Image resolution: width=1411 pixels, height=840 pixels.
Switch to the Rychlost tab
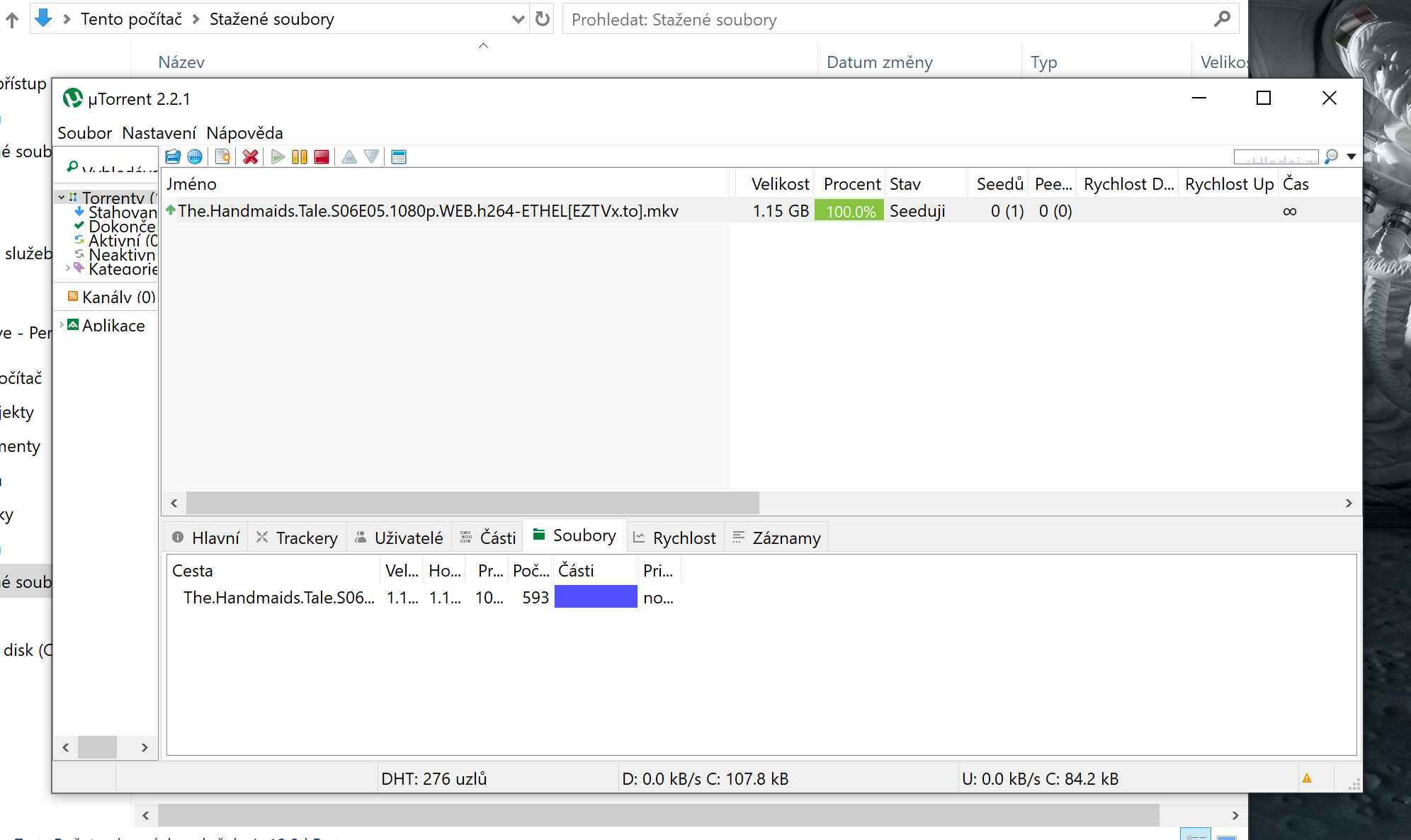pos(675,538)
